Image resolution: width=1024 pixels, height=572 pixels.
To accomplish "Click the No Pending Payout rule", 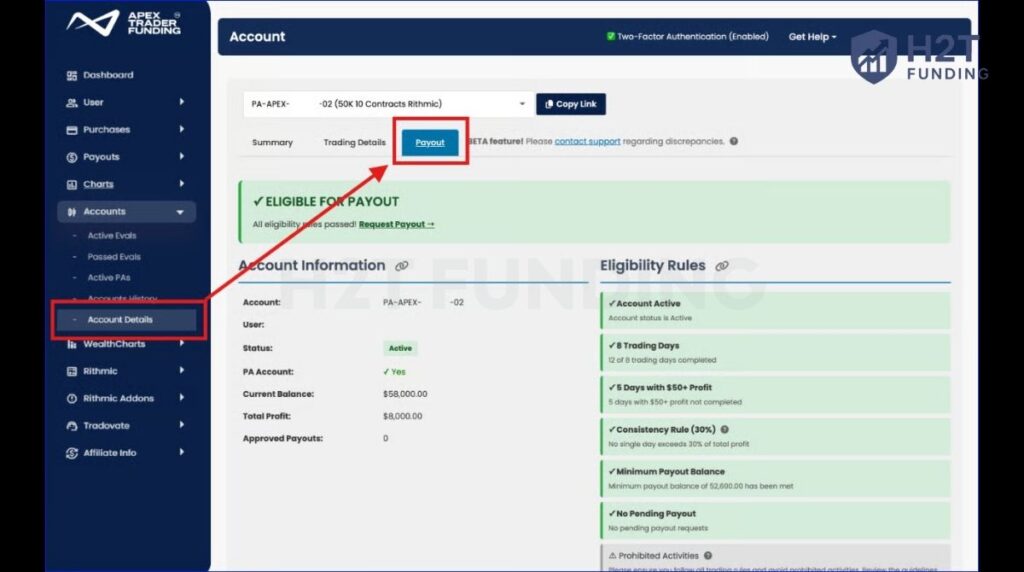I will click(x=775, y=520).
